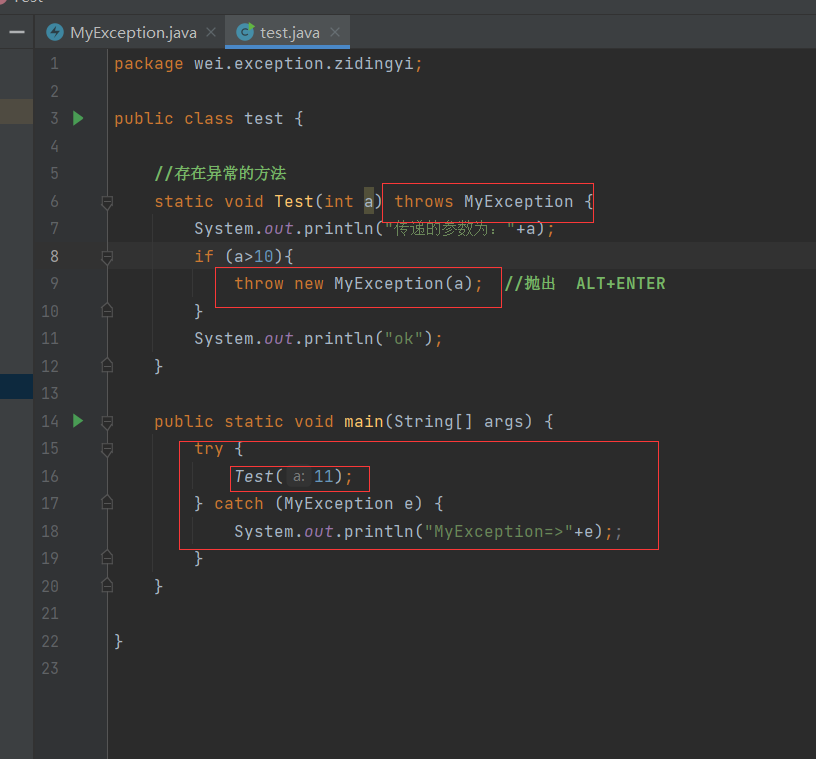Image resolution: width=816 pixels, height=759 pixels.
Task: Click the 'a:' parameter hint on line 16
Action: pos(299,476)
